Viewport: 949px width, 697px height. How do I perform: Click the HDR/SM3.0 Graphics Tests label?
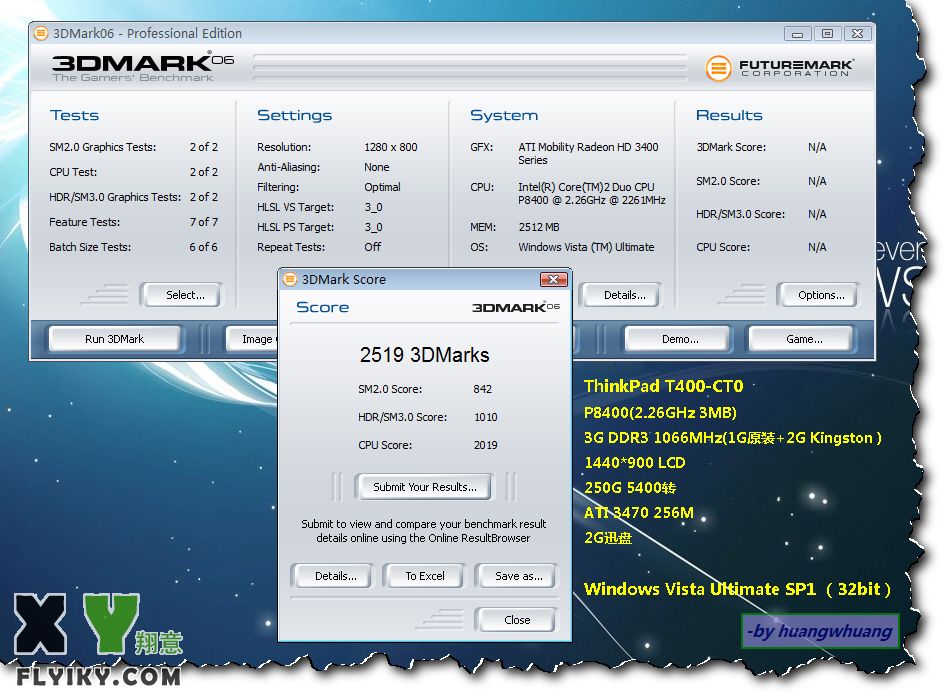tap(115, 197)
